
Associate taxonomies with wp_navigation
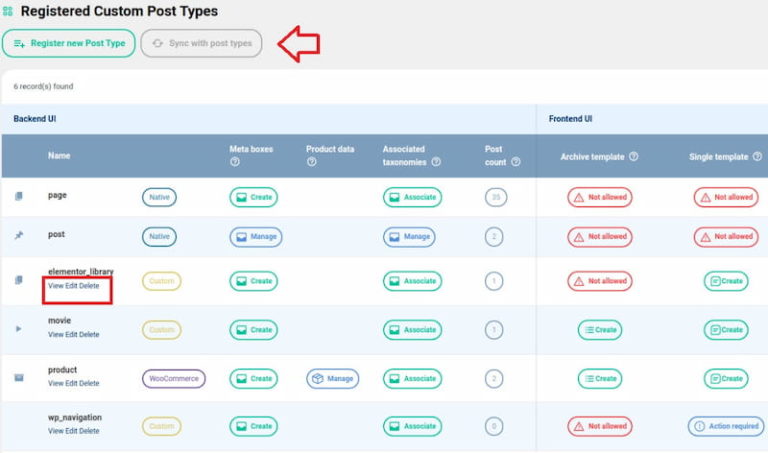(x=412, y=426)
